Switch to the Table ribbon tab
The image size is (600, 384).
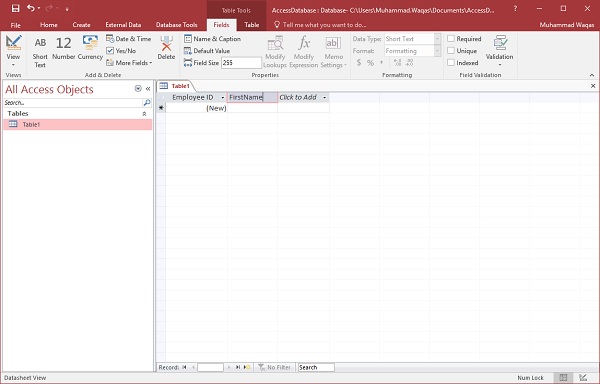[251, 24]
